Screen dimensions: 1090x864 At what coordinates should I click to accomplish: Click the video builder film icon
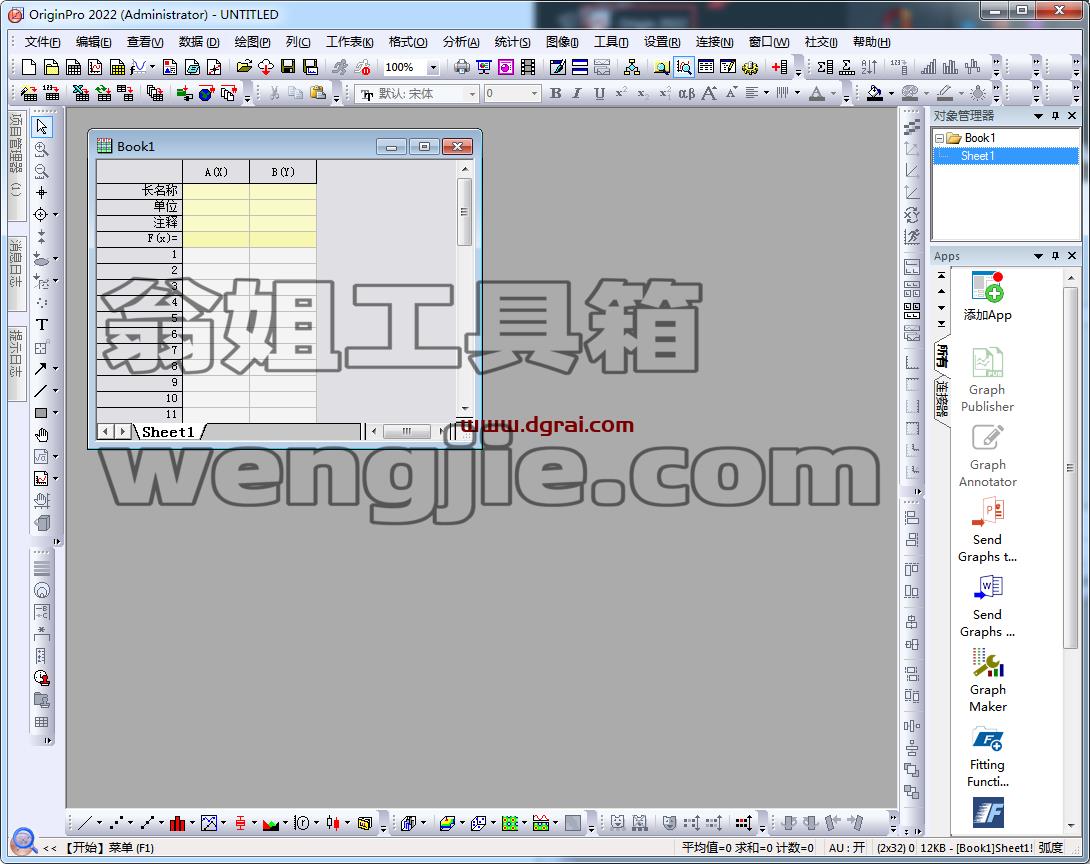[x=528, y=67]
